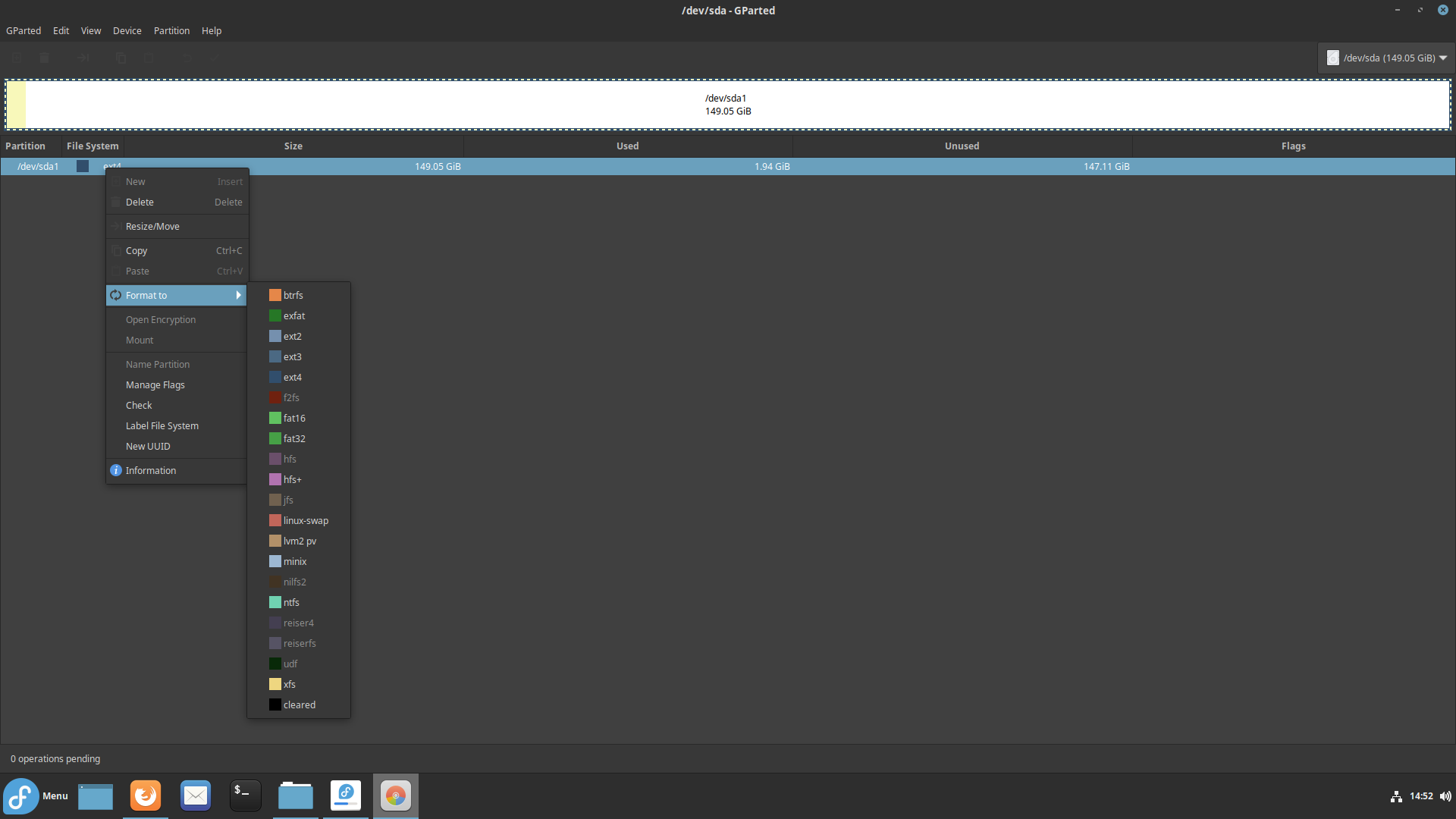Click the dimmed New partition toolbar icon
This screenshot has height=819, width=1456.
point(17,58)
